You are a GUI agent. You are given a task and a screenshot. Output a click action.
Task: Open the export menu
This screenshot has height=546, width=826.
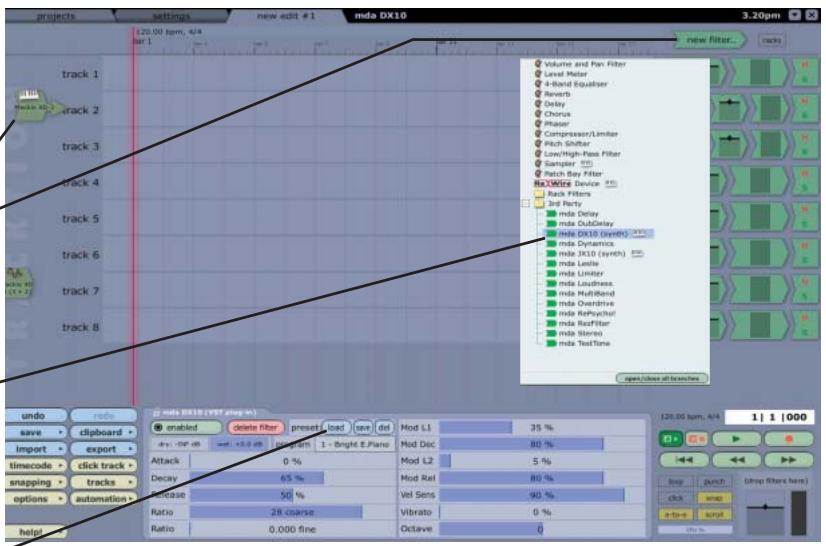click(104, 449)
